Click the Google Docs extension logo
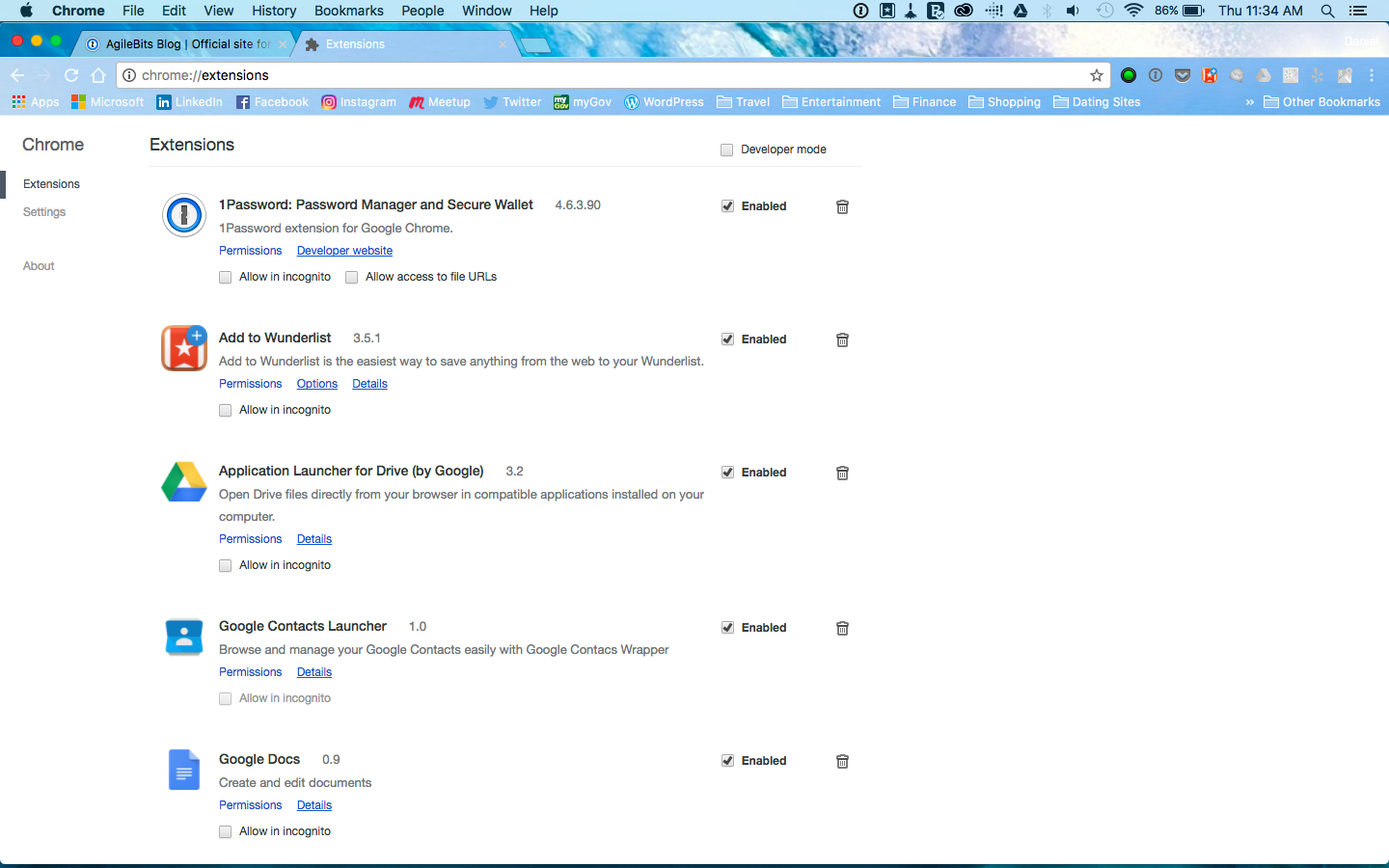 pyautogui.click(x=183, y=770)
